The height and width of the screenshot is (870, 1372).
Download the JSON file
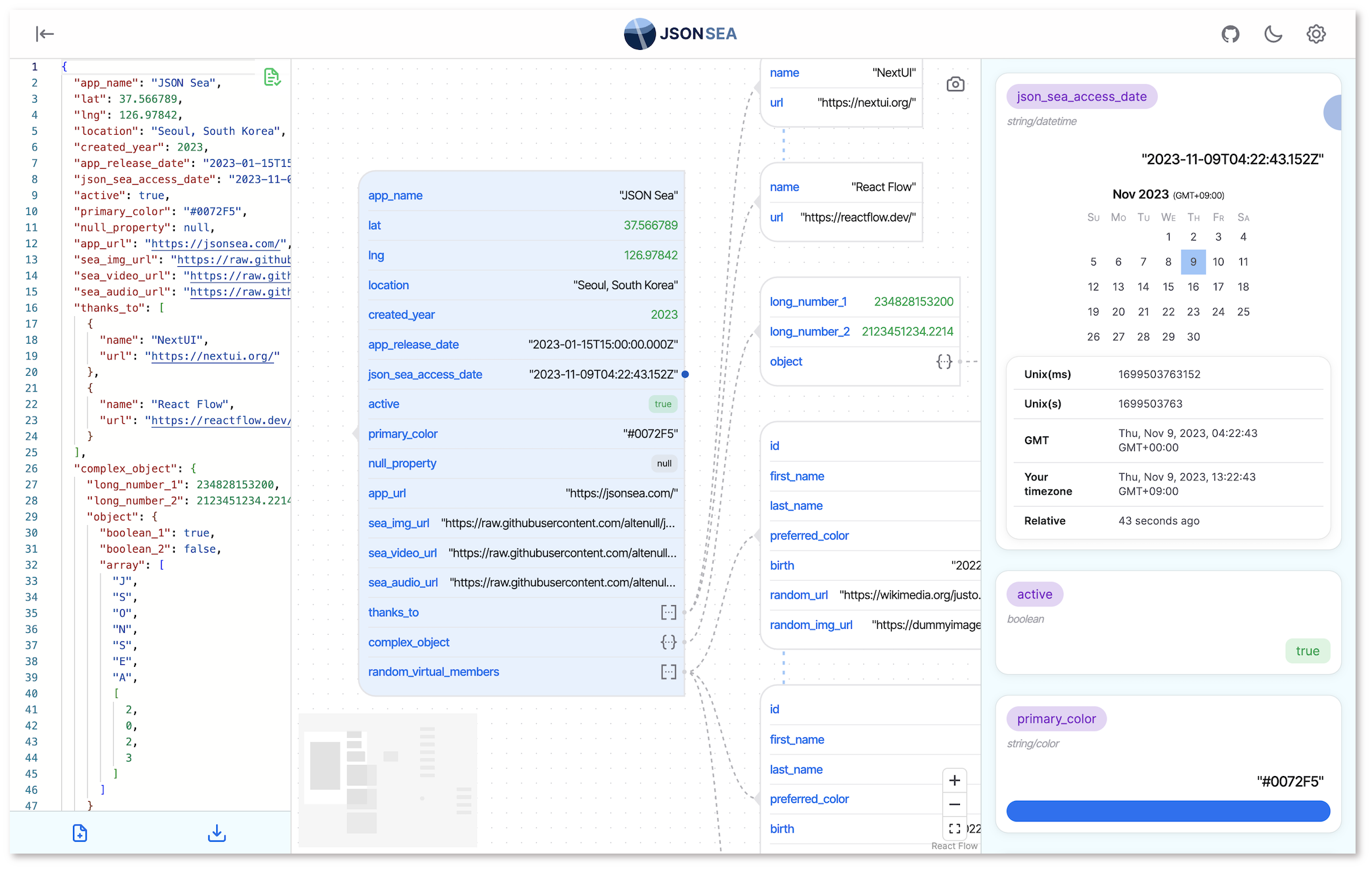coord(217,833)
